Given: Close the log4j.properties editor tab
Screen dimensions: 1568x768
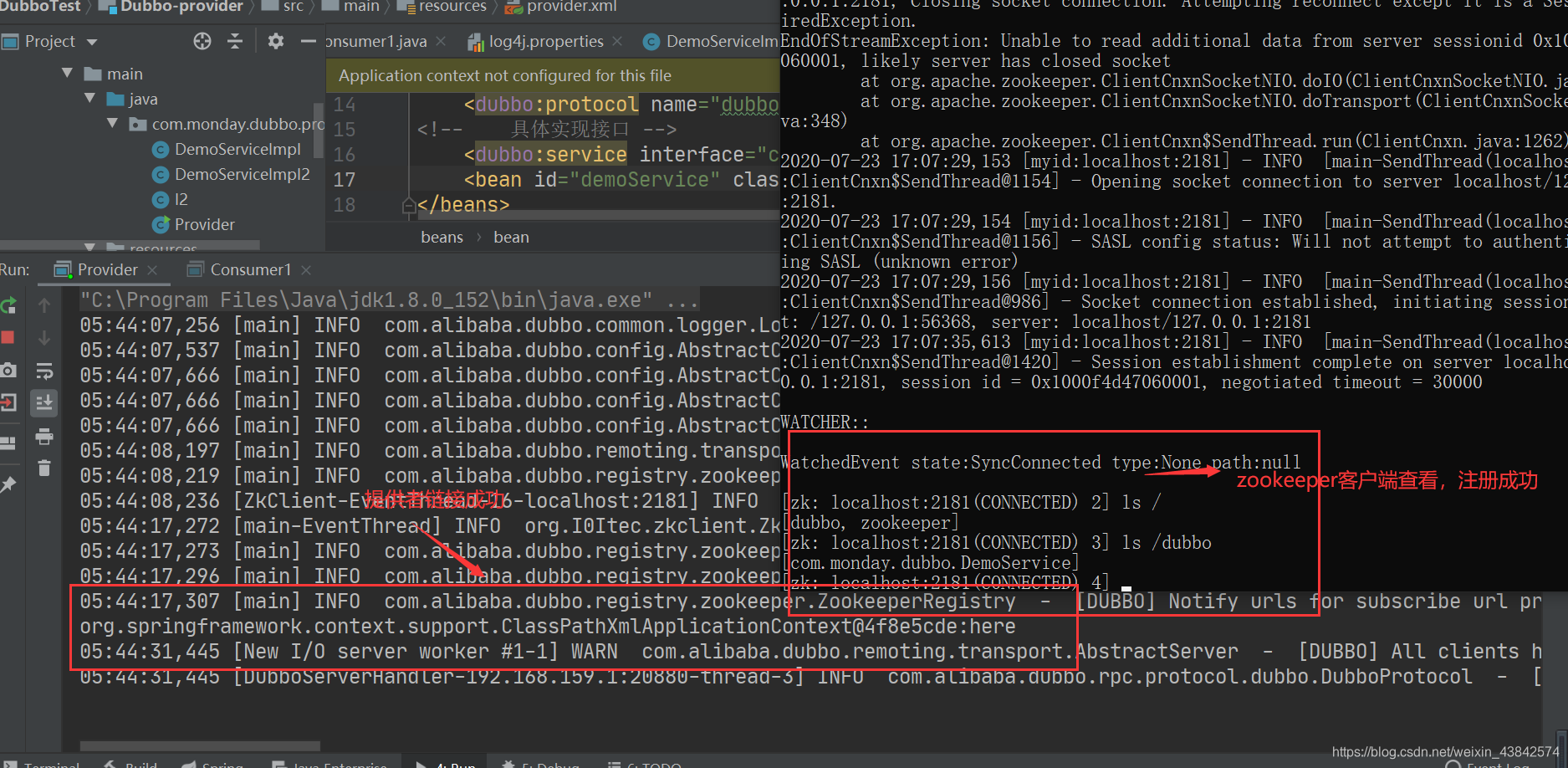Looking at the screenshot, I should tap(617, 41).
